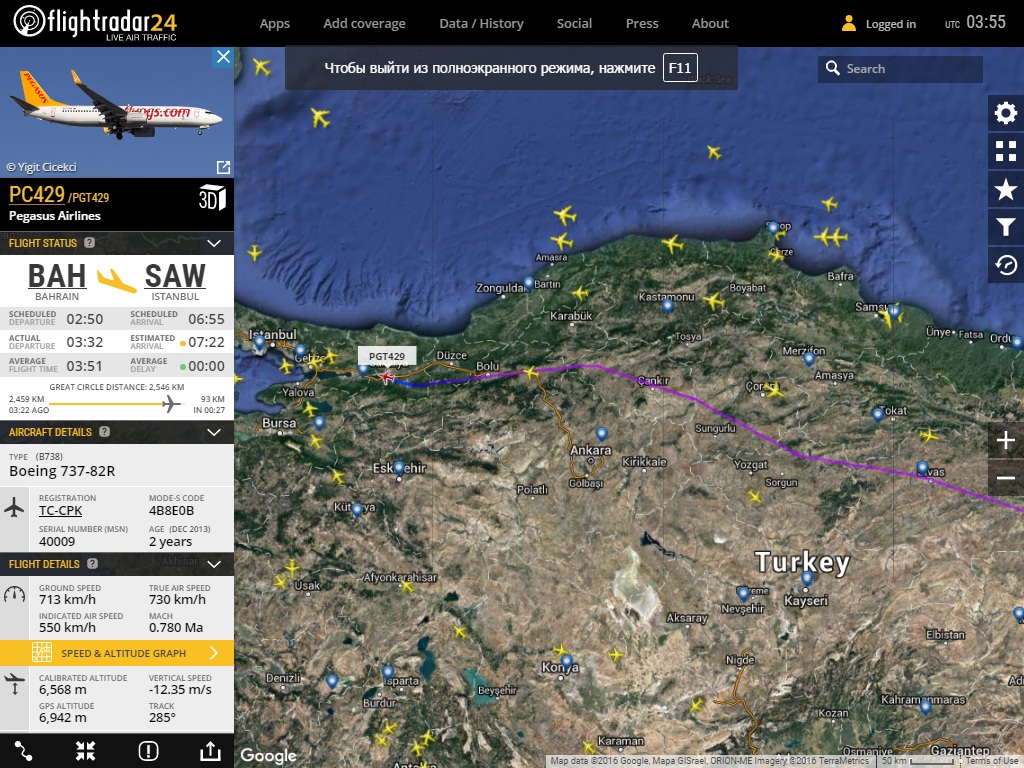Collapse the Aircraft Details section
1024x768 pixels.
point(213,432)
